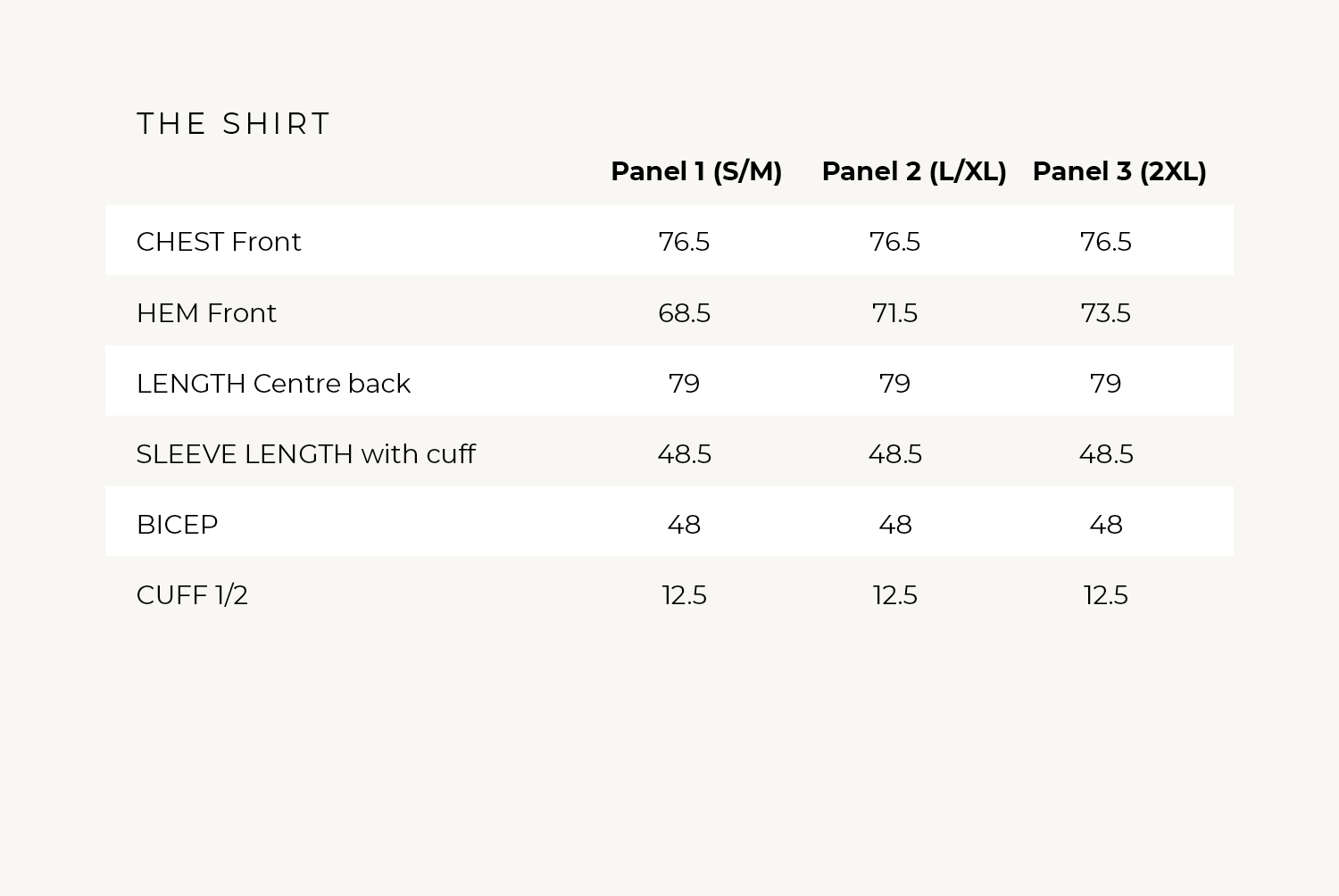Image resolution: width=1339 pixels, height=896 pixels.
Task: Click HEM Front value 68.5 for Panel 1
Action: 684,313
